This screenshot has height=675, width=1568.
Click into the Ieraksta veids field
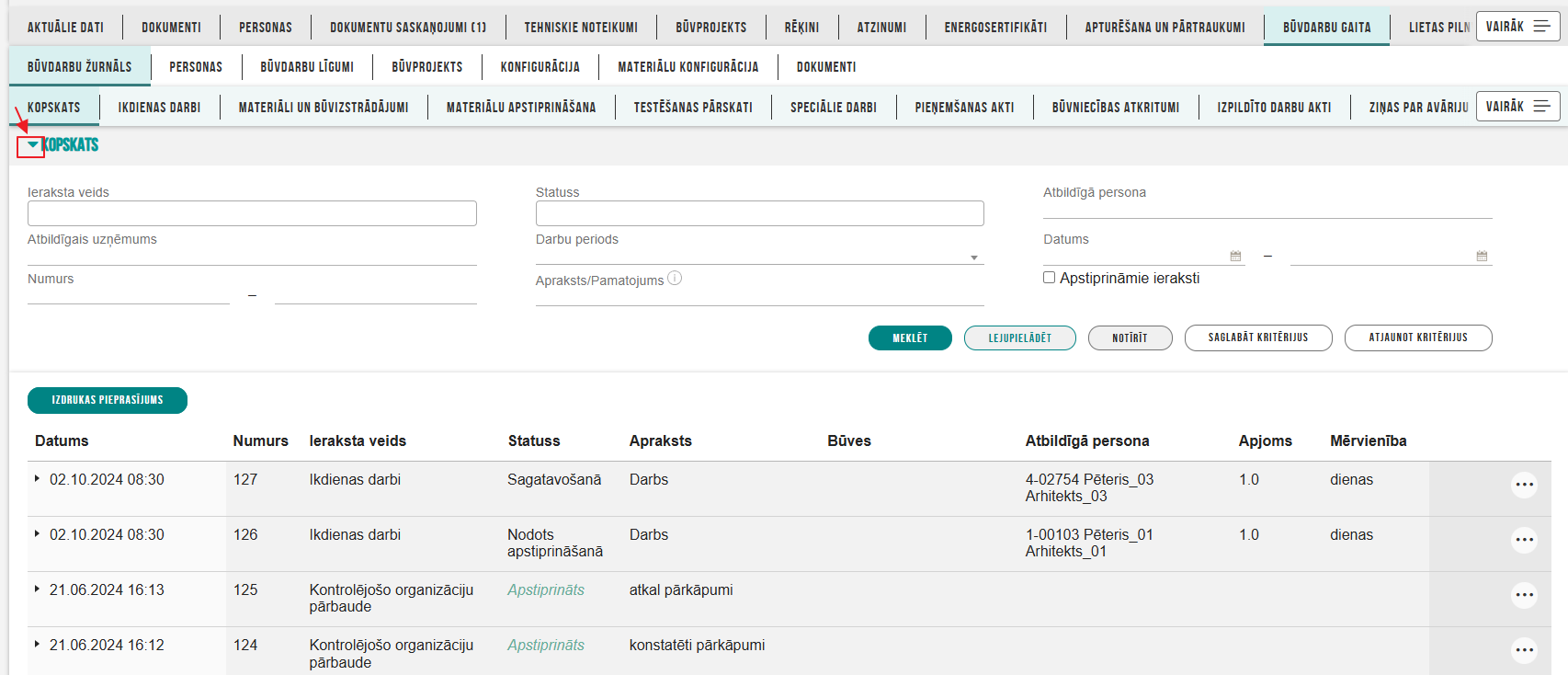(252, 213)
